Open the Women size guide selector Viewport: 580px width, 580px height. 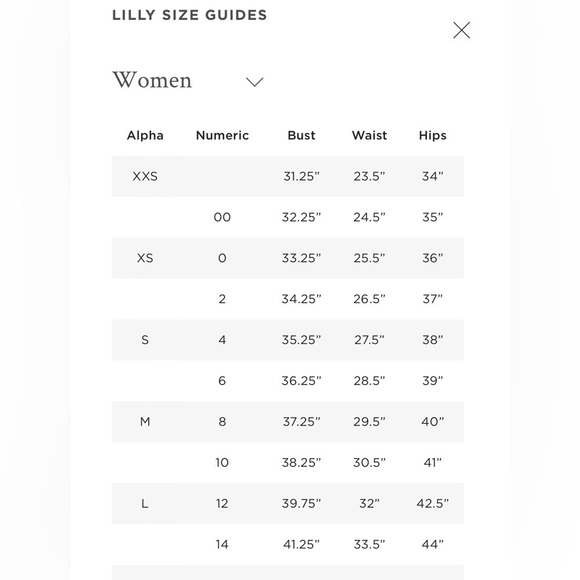(x=188, y=80)
